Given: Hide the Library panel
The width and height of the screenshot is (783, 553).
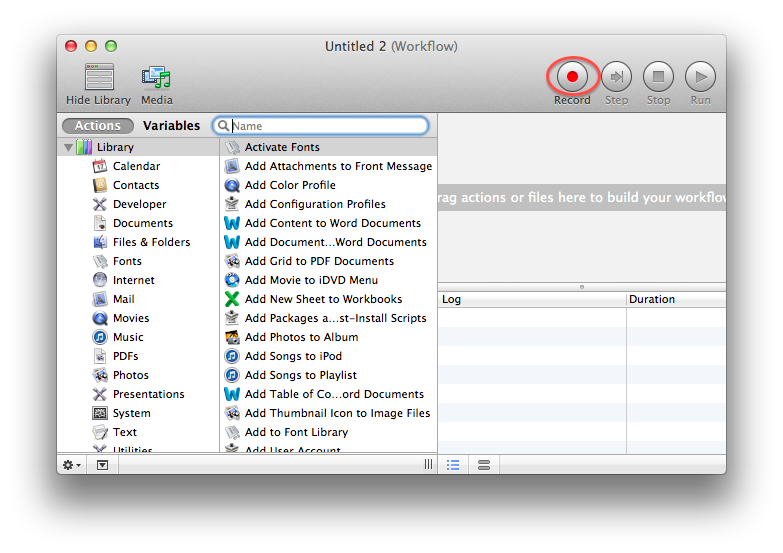Looking at the screenshot, I should tap(99, 84).
